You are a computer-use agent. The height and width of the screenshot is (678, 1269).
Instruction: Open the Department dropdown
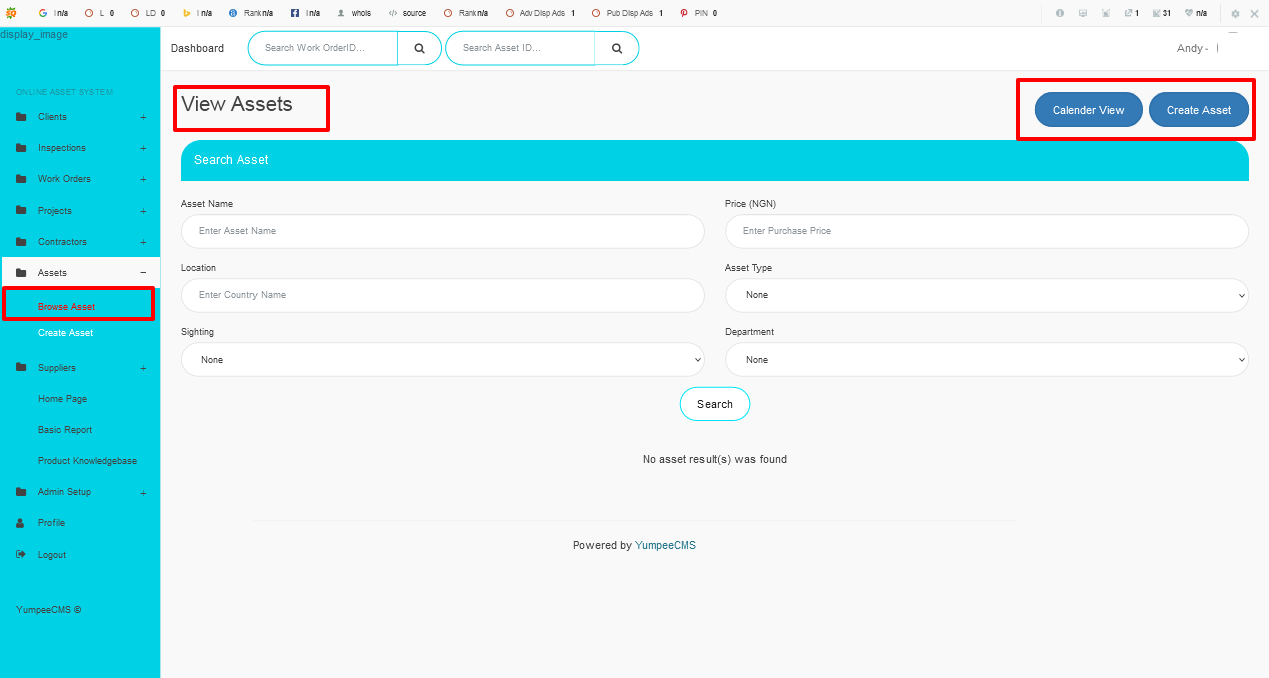pos(987,359)
